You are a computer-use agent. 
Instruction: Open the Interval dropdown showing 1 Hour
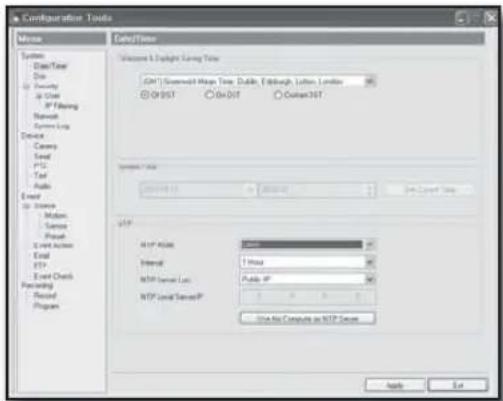[x=369, y=262]
